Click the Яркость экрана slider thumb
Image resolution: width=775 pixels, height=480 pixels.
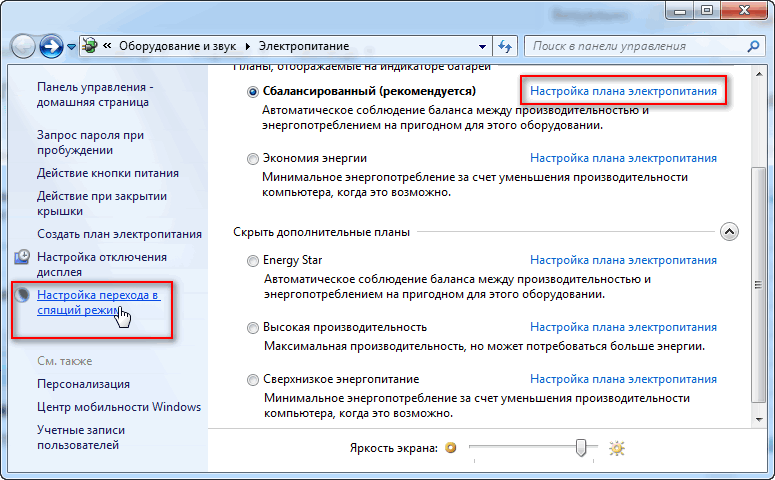pos(581,447)
